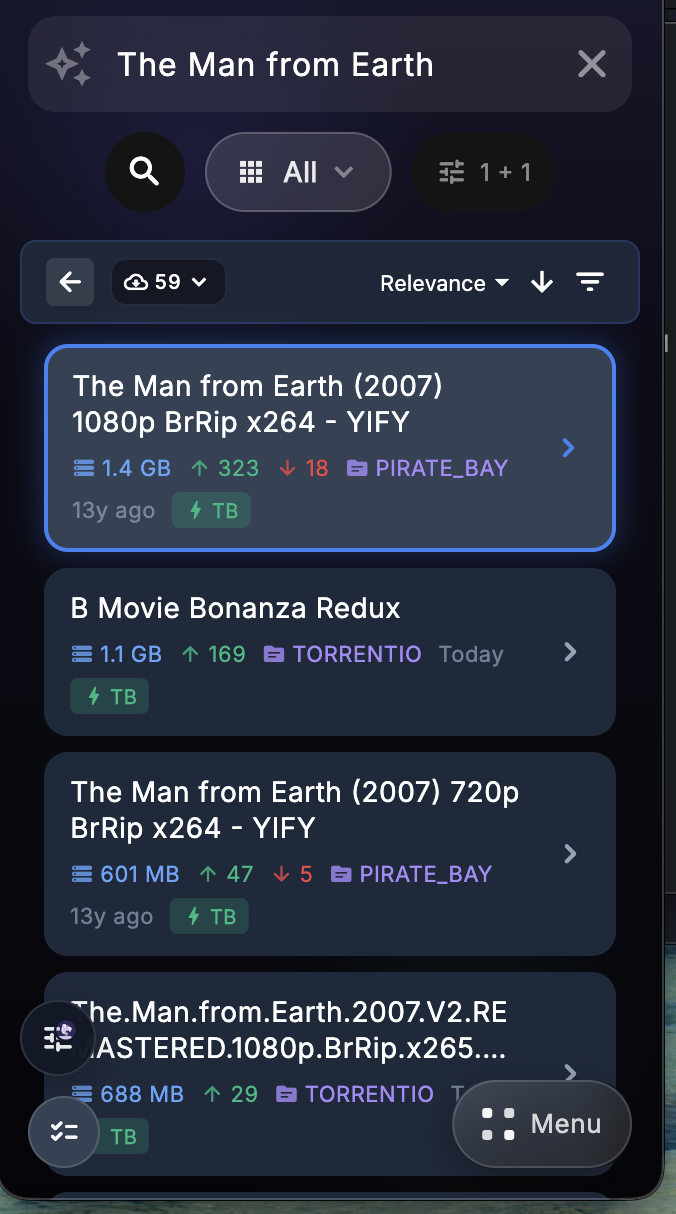Click the 47 seeders count

click(x=226, y=874)
